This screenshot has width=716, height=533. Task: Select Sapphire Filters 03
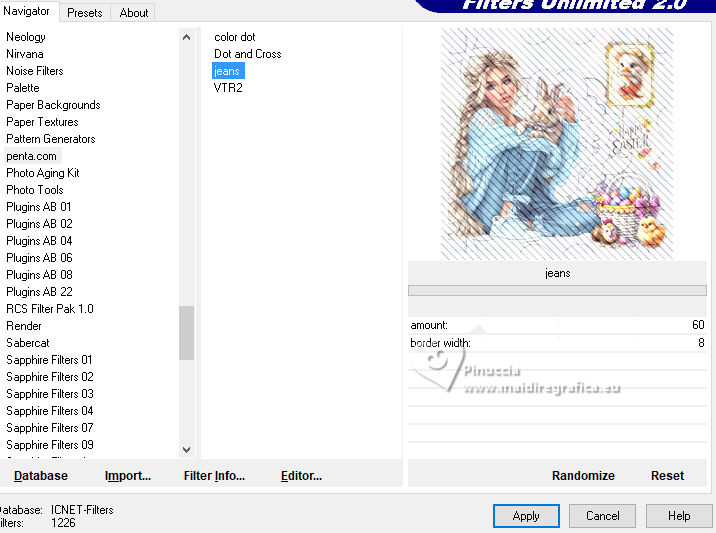(50, 394)
